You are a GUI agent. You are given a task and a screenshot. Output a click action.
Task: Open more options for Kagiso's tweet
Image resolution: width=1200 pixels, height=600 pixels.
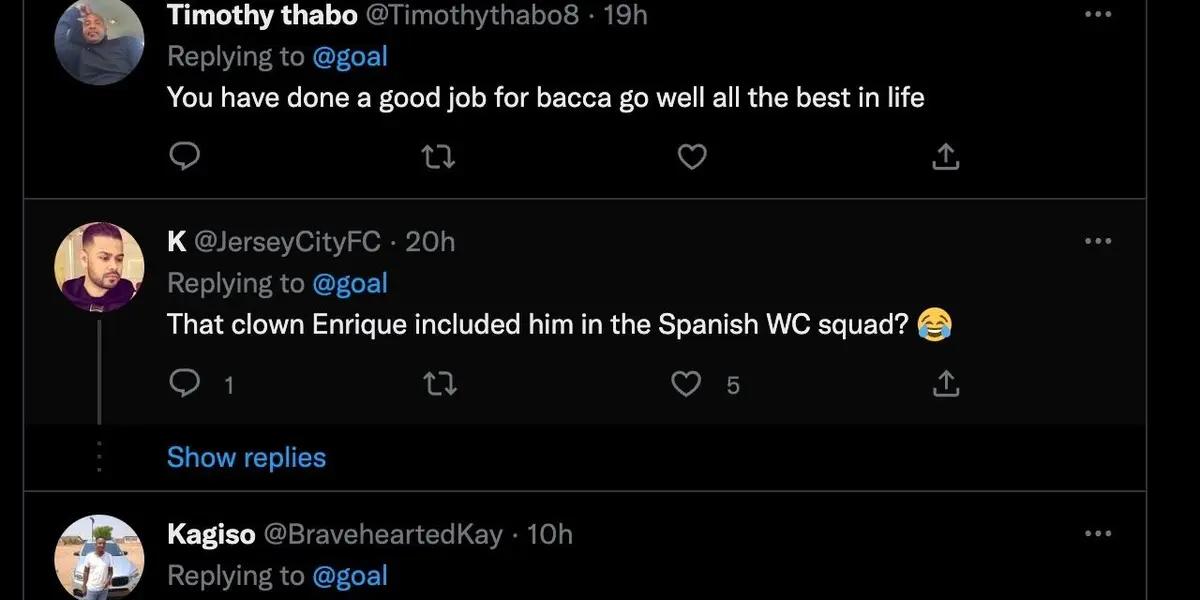click(x=1098, y=534)
